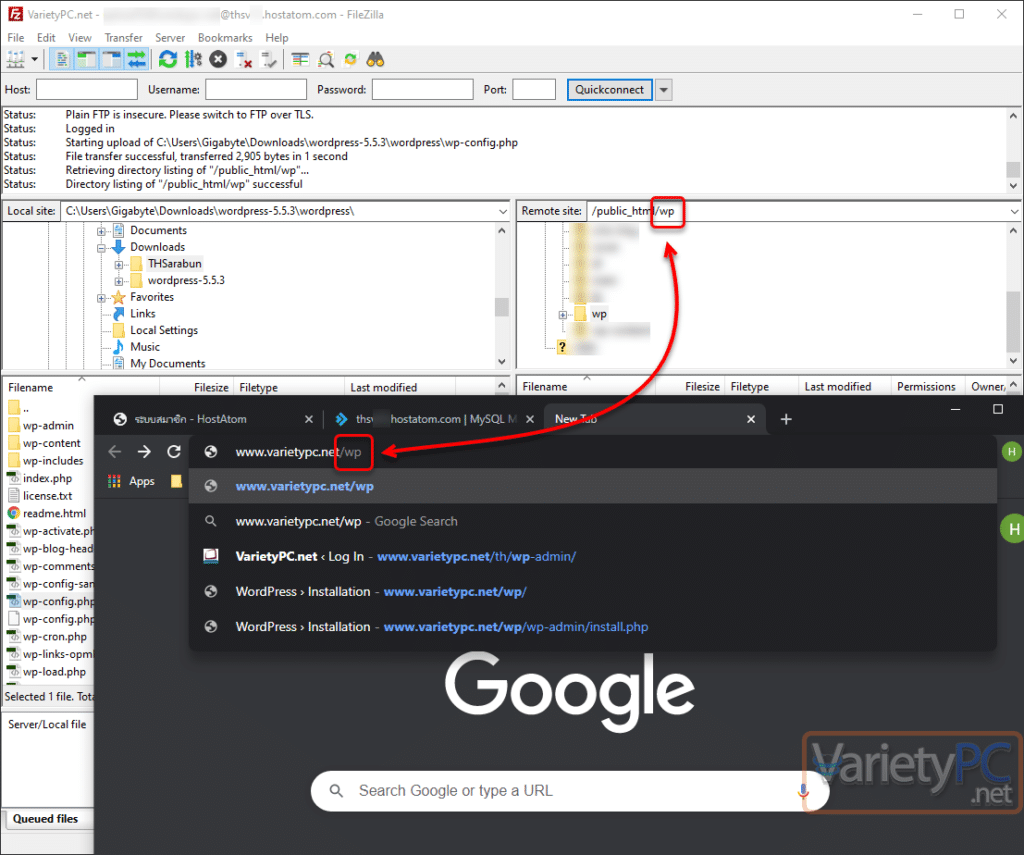Disconnect from the server icon
Screen dimensions: 1024x855
pos(244,60)
